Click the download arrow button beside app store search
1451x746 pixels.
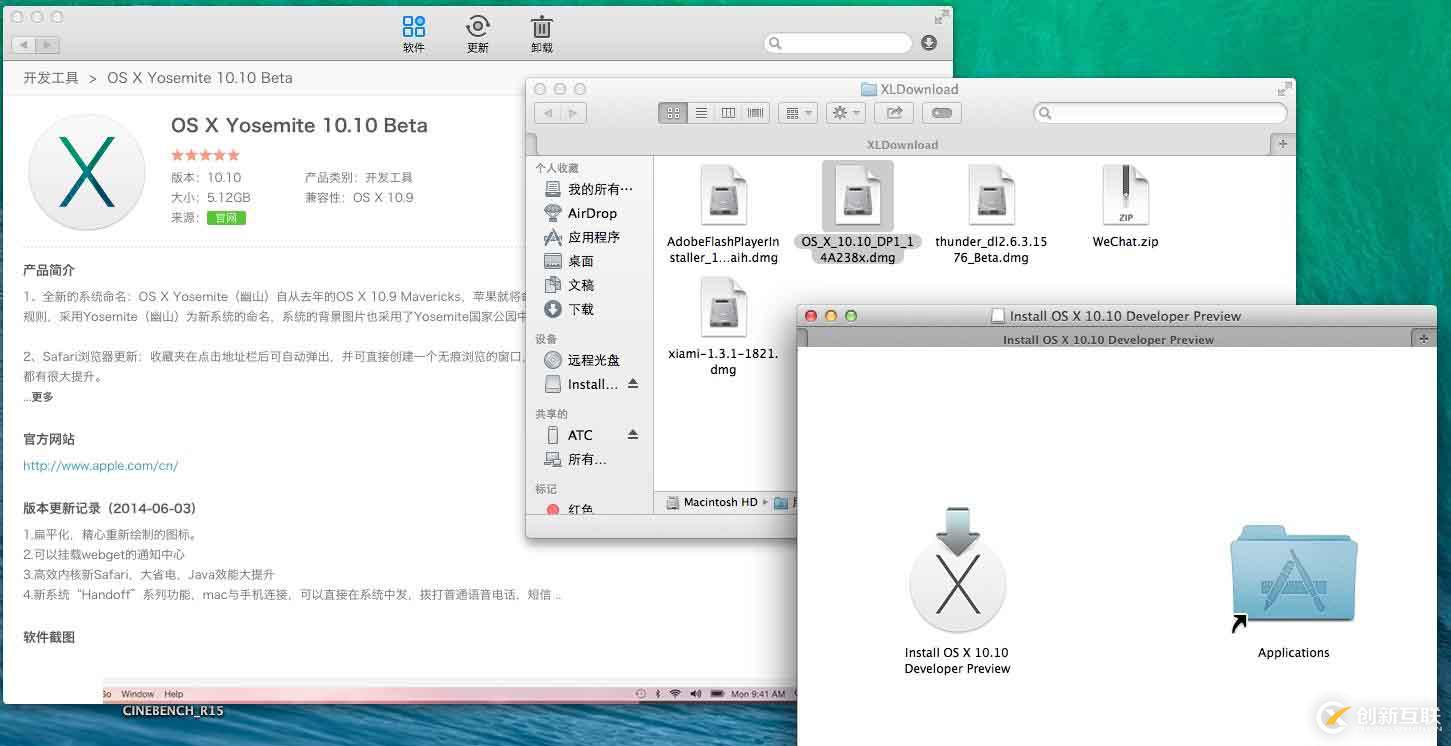tap(929, 43)
